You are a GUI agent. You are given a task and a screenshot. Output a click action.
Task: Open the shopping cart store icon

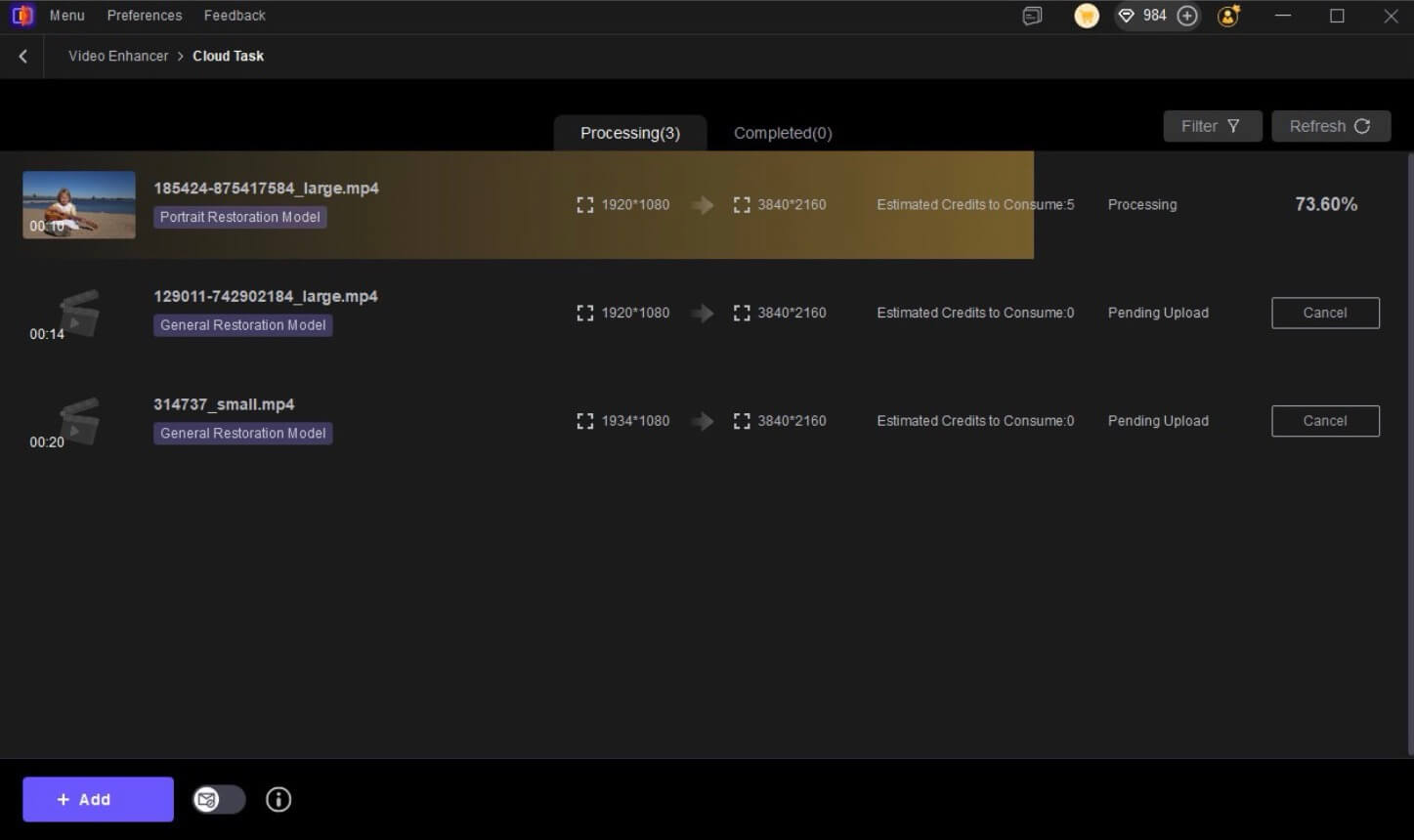1086,16
